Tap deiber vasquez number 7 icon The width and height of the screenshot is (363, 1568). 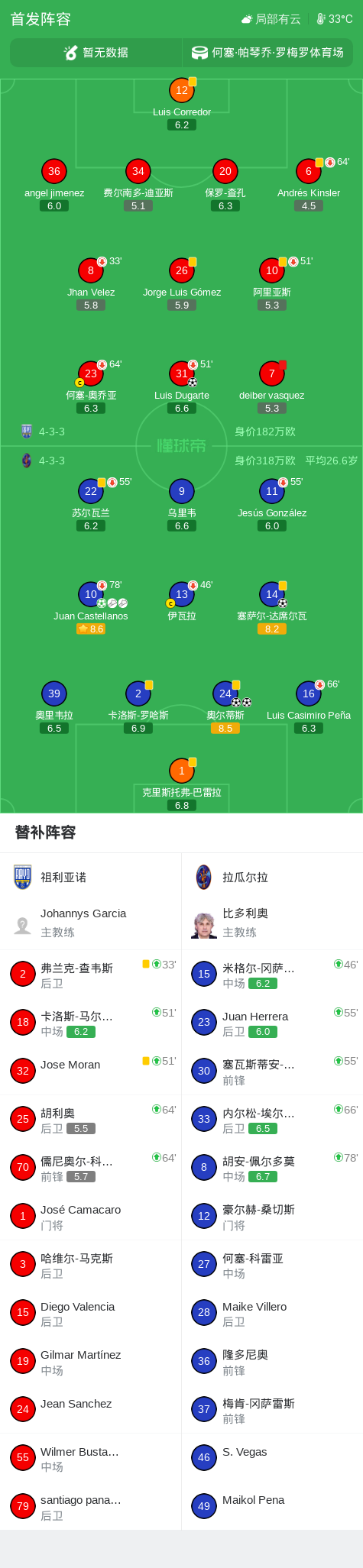tap(272, 373)
